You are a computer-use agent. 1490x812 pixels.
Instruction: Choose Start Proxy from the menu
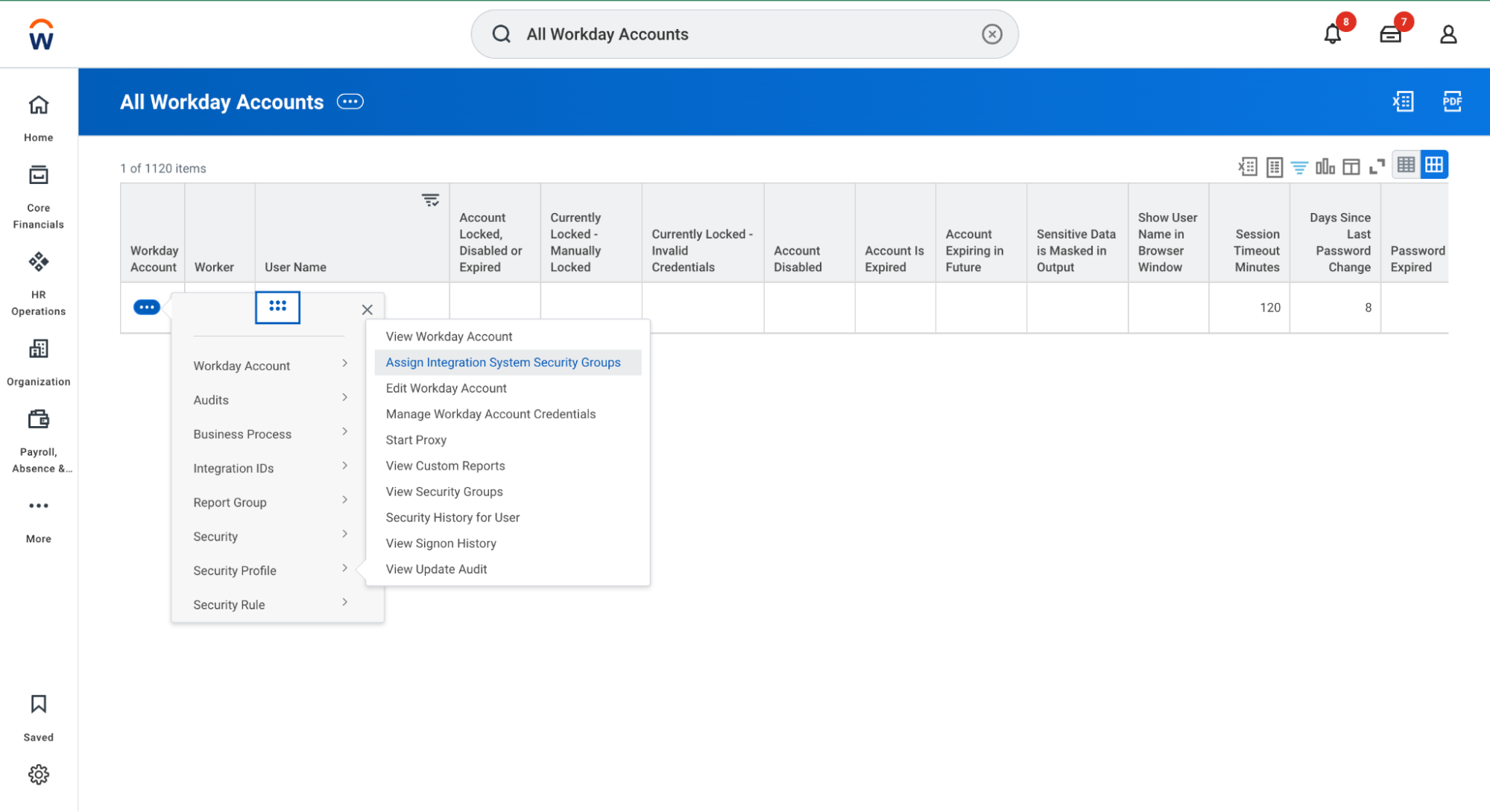pos(416,440)
